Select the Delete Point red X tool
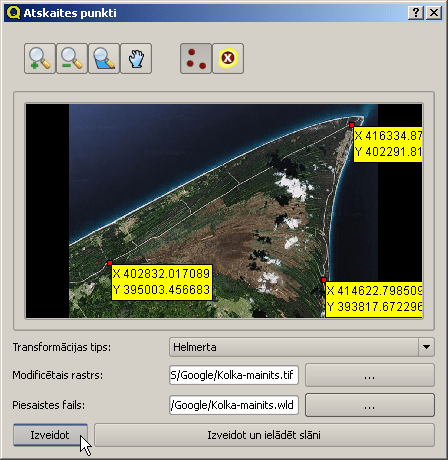The image size is (448, 460). coord(228,58)
